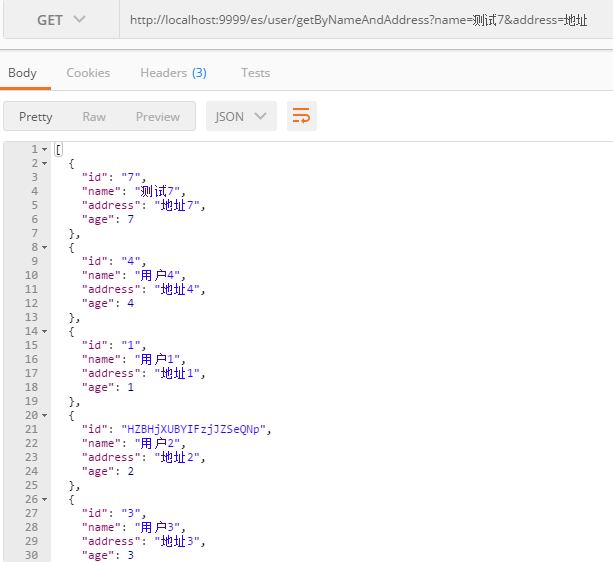Open the GET method dropdown
613x562 pixels.
tap(61, 20)
